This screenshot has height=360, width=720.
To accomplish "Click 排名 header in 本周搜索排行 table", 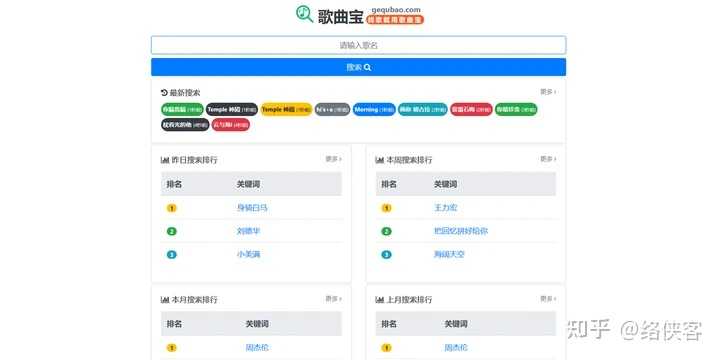I will tap(389, 184).
